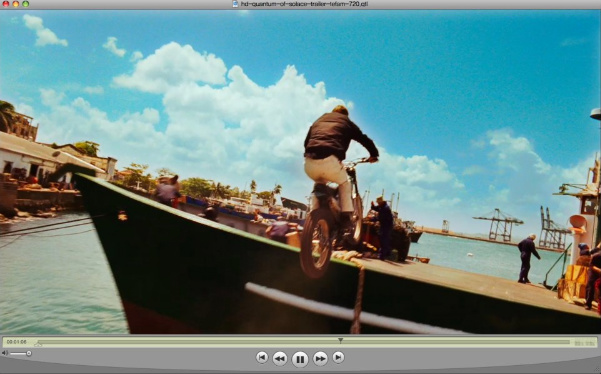Viewport: 601px width, 374px height.
Task: Jump to the beginning of the movie
Action: (262, 358)
